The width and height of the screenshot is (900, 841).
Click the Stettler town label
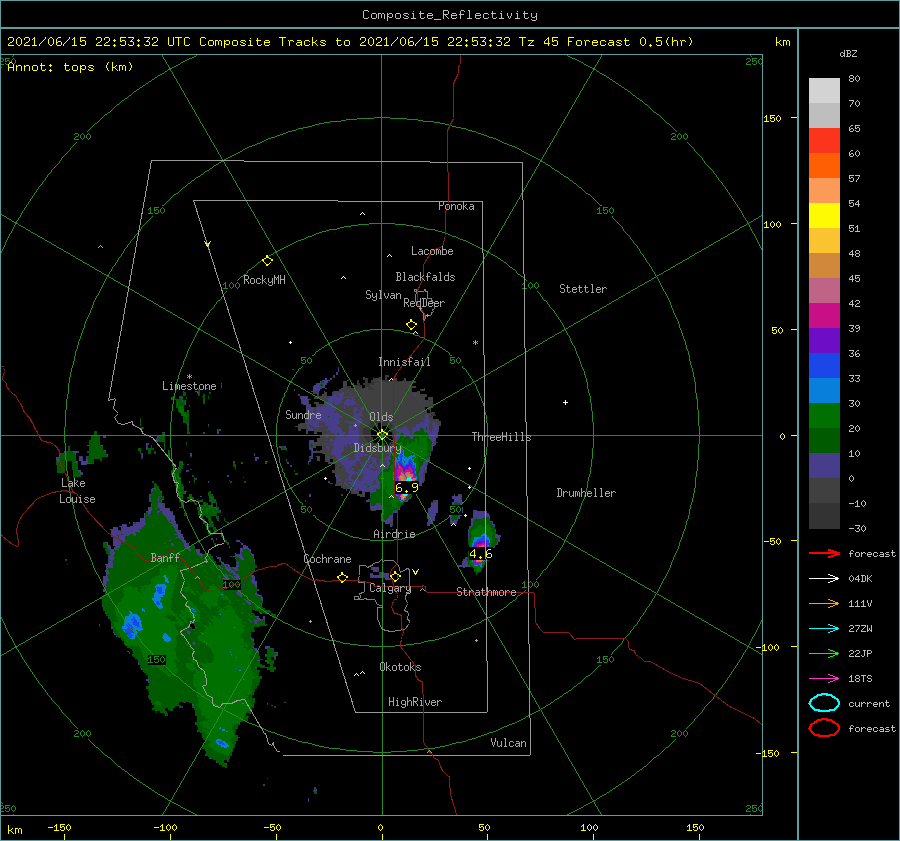583,289
